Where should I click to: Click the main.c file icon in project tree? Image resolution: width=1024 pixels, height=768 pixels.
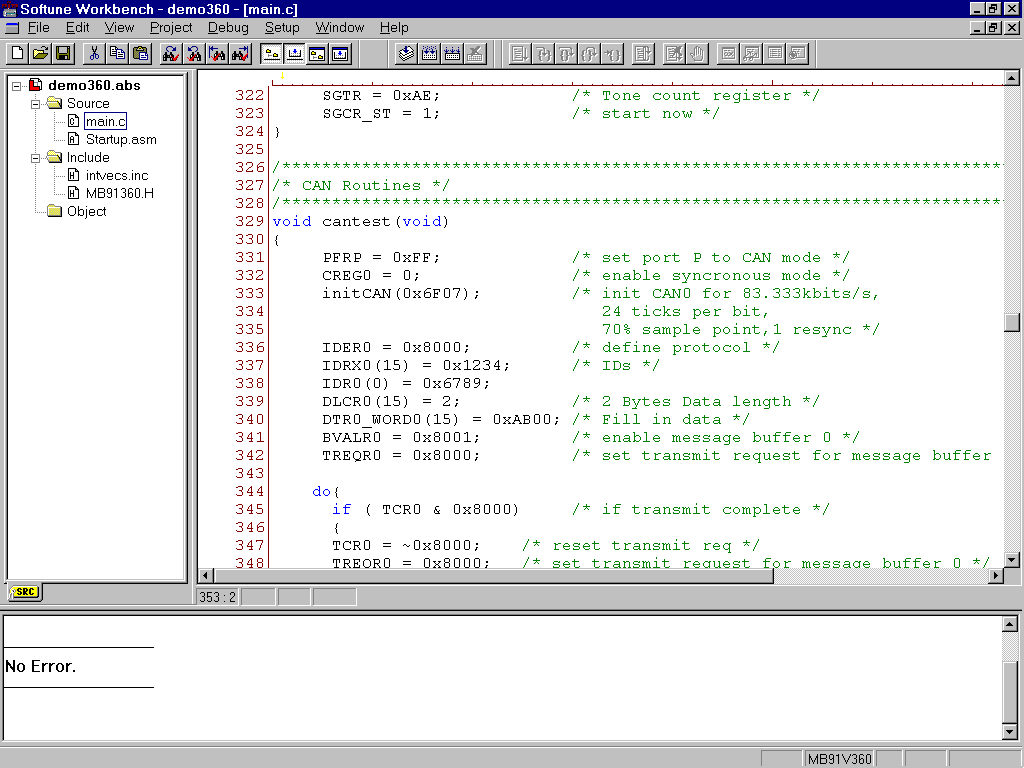coord(74,122)
